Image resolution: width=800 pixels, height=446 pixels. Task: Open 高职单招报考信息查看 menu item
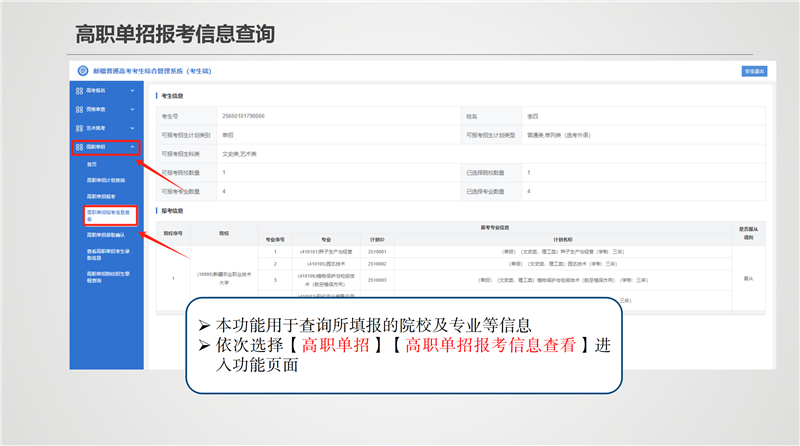click(108, 215)
